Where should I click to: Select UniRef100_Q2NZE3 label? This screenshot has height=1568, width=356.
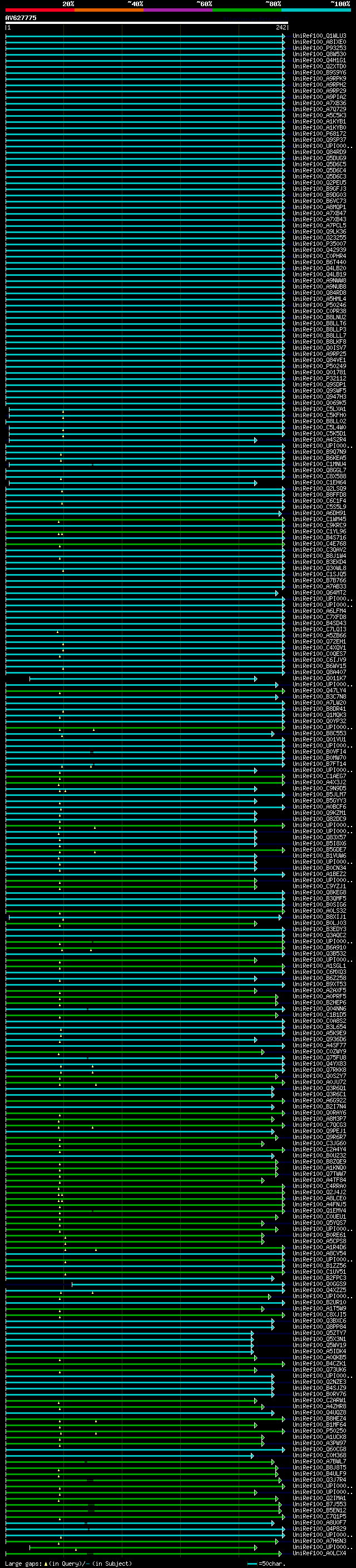tap(319, 1382)
